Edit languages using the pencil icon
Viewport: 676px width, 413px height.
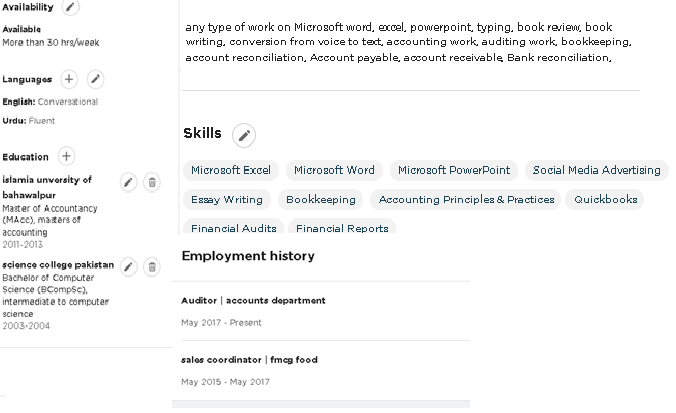[95, 79]
